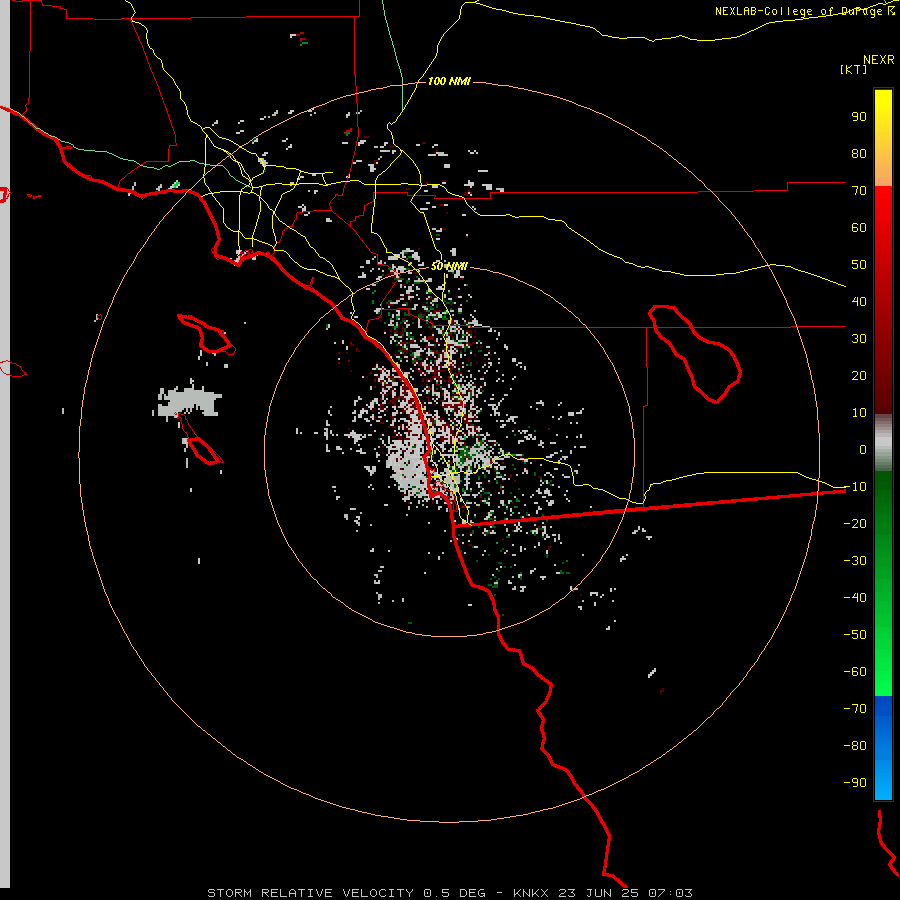
Task: Click the -80 value on the velocity scale
Action: point(855,746)
